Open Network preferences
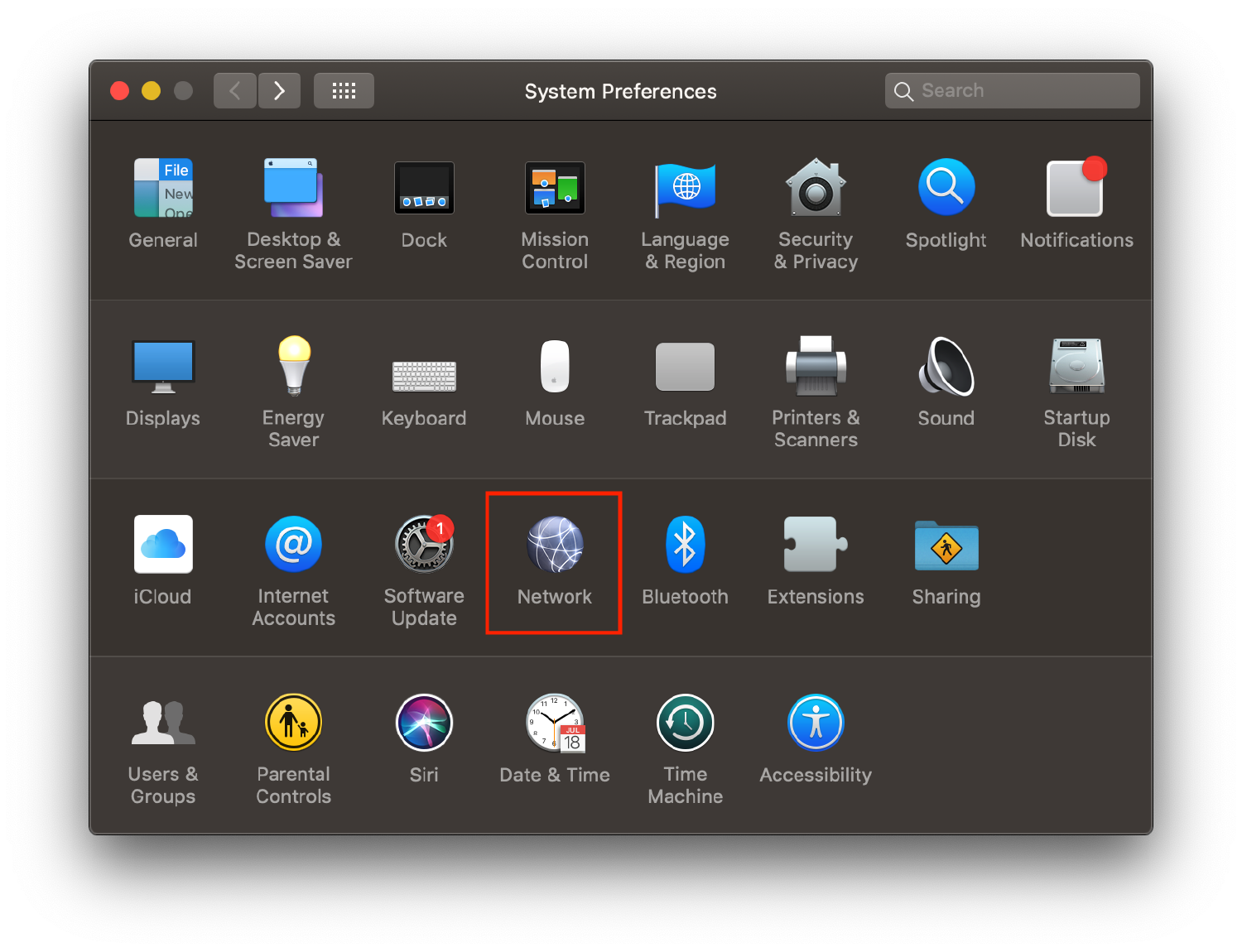Image resolution: width=1242 pixels, height=952 pixels. point(553,545)
